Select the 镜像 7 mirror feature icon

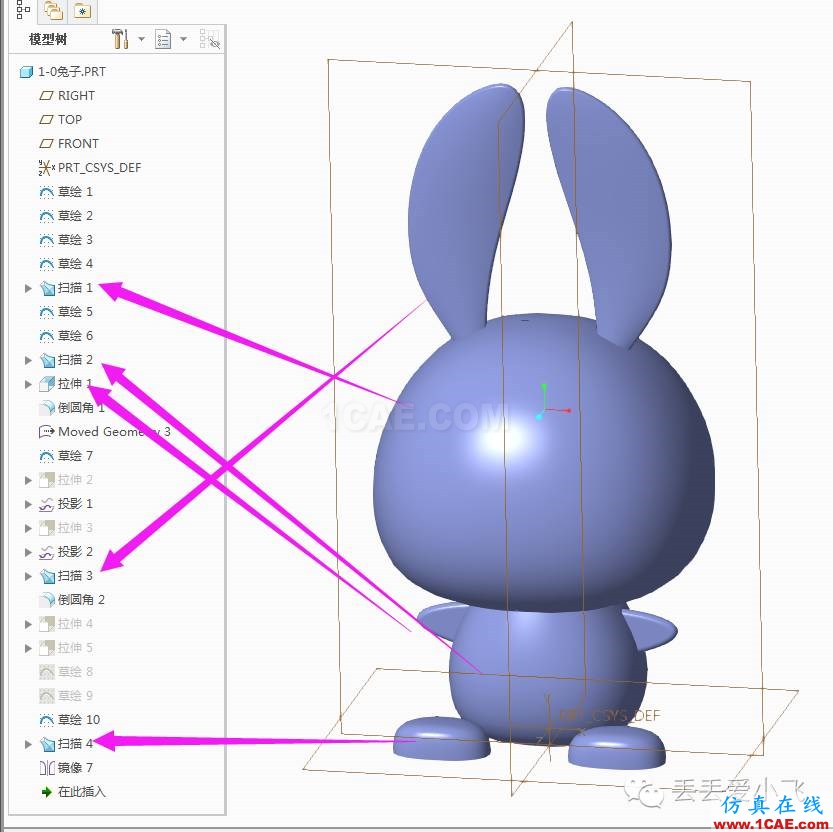47,768
